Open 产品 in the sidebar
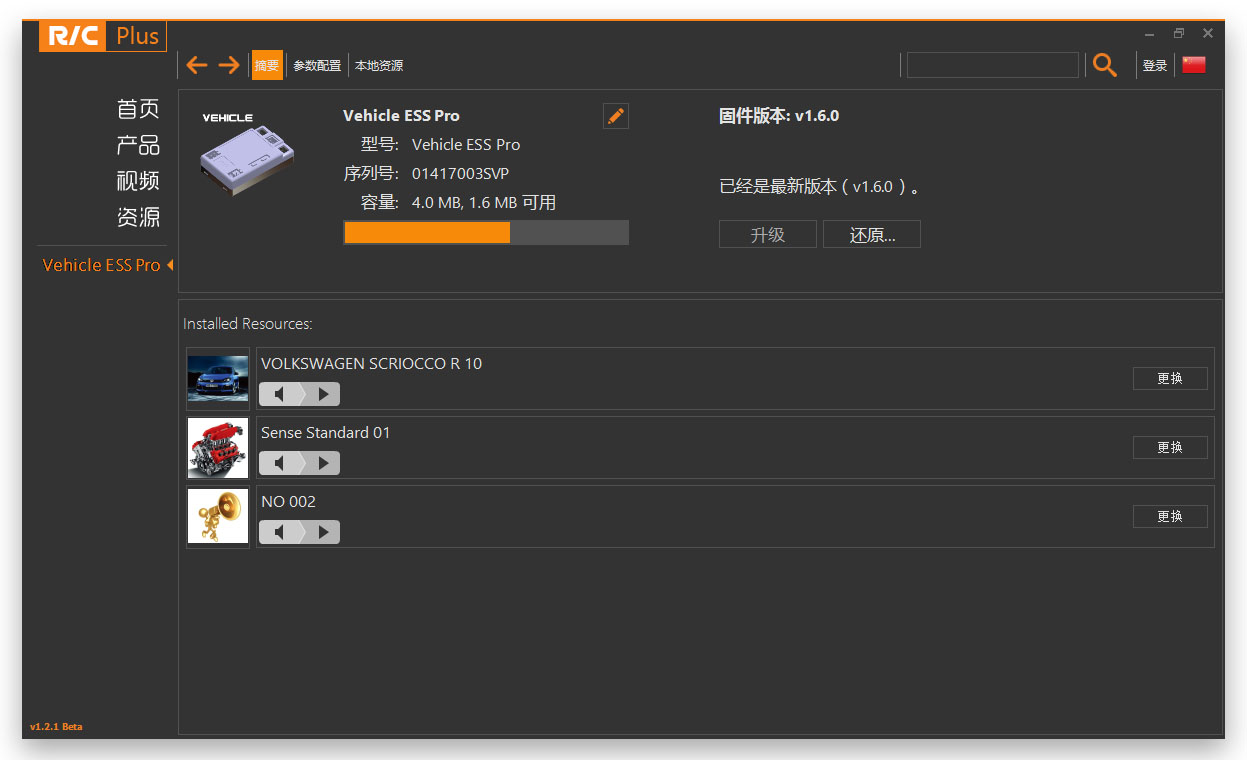Image resolution: width=1247 pixels, height=760 pixels. click(138, 144)
